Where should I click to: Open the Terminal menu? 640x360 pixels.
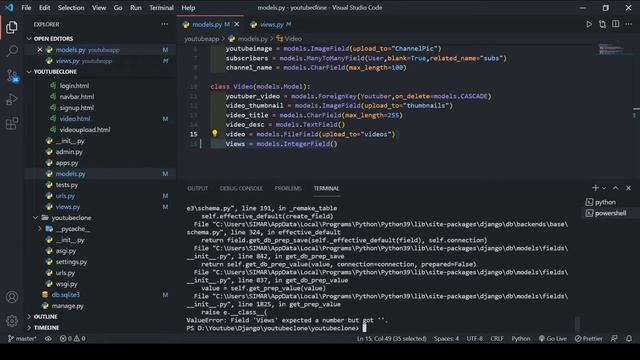click(x=161, y=8)
